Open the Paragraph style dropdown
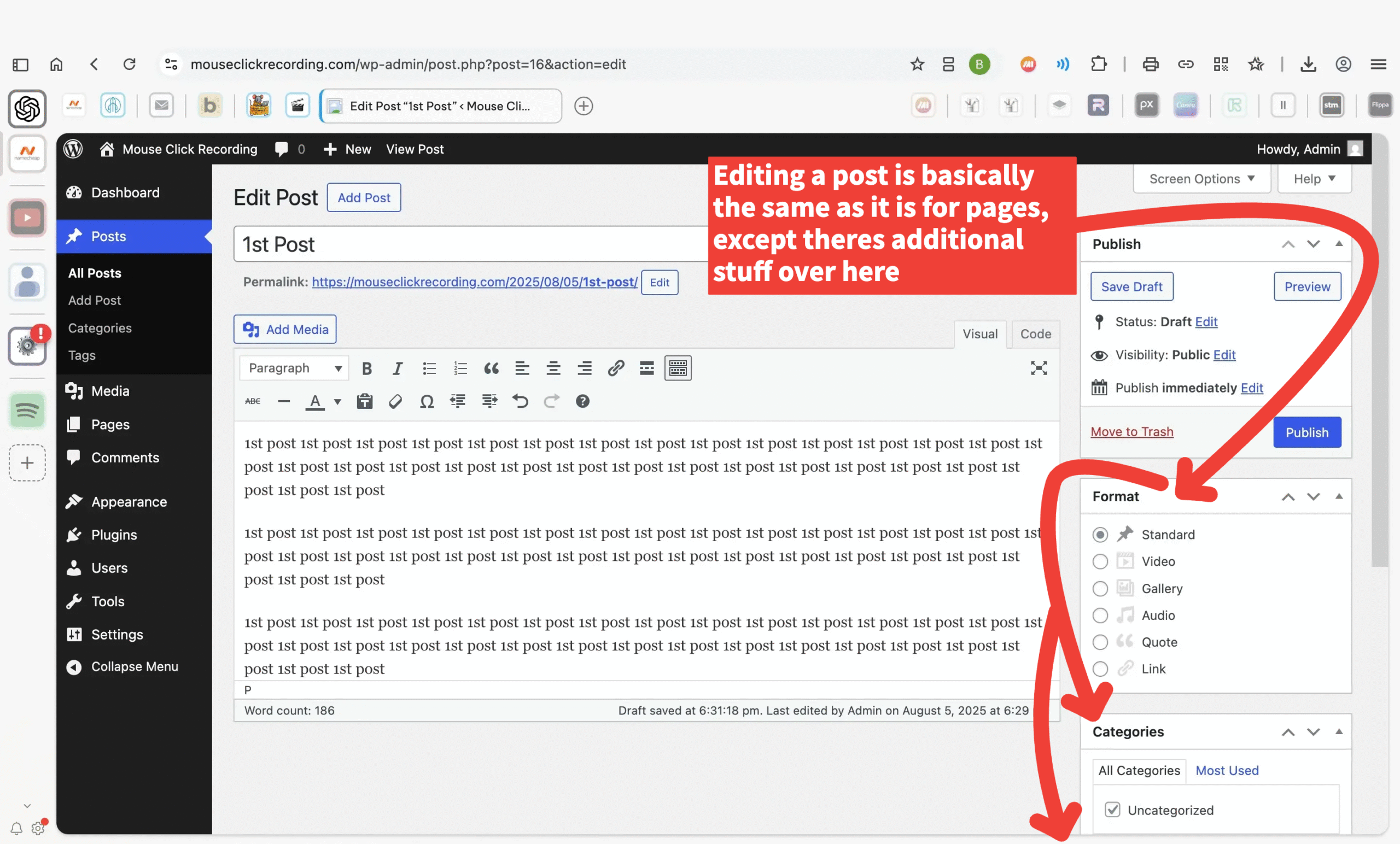Viewport: 1400px width, 844px height. coord(294,368)
